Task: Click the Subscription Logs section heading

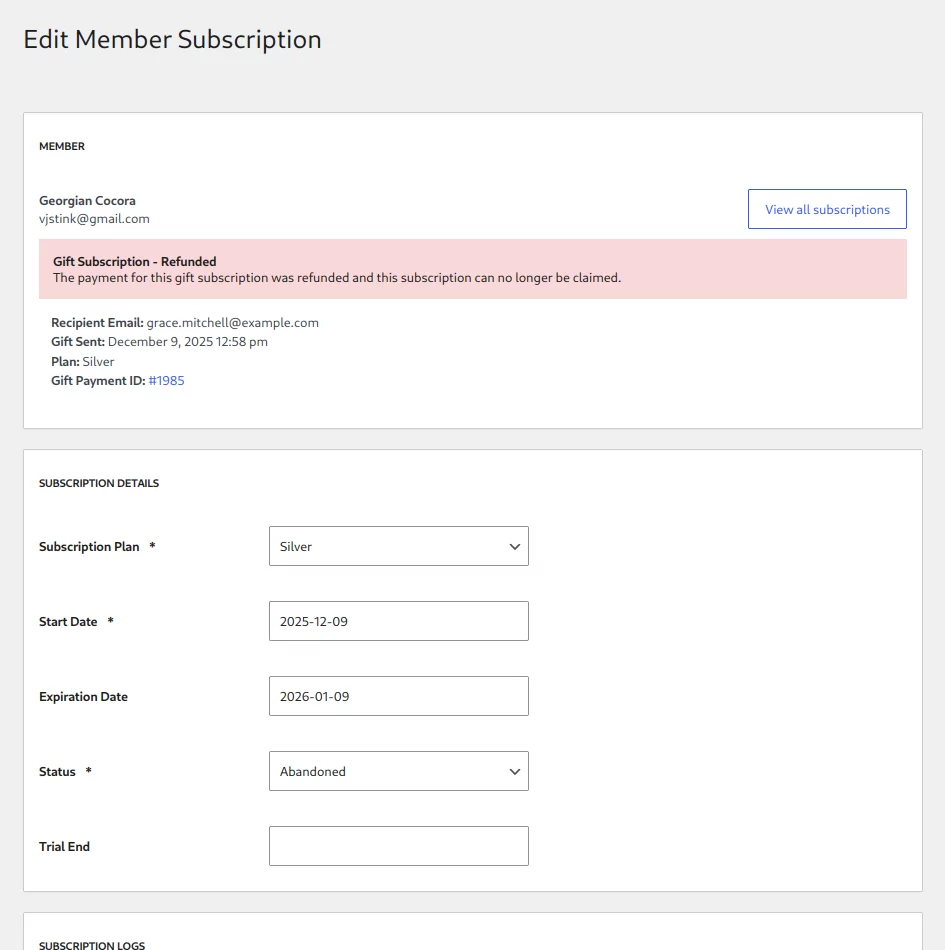Action: pos(92,945)
